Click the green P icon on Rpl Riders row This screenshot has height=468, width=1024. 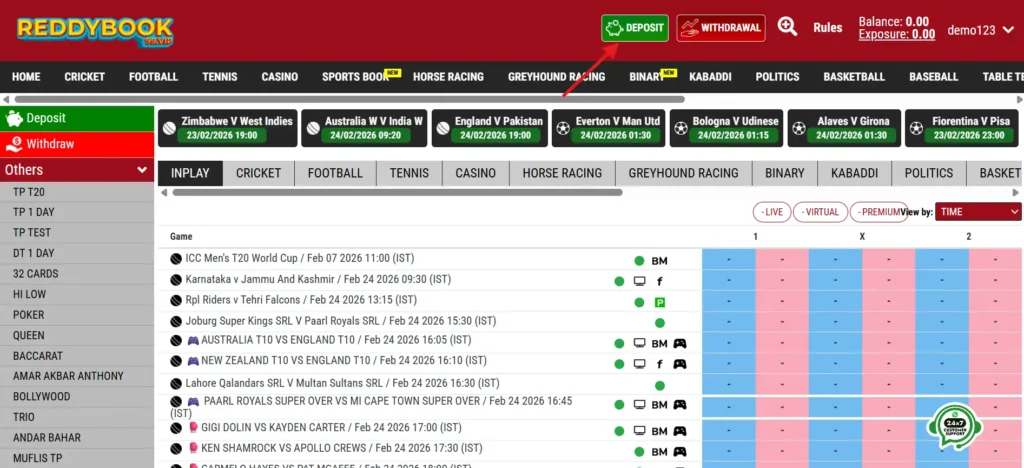(660, 302)
